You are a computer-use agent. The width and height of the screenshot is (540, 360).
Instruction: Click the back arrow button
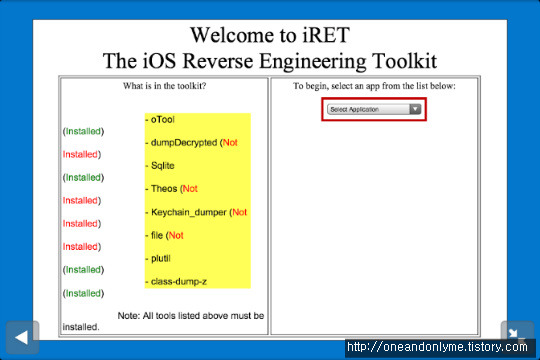[x=22, y=338]
